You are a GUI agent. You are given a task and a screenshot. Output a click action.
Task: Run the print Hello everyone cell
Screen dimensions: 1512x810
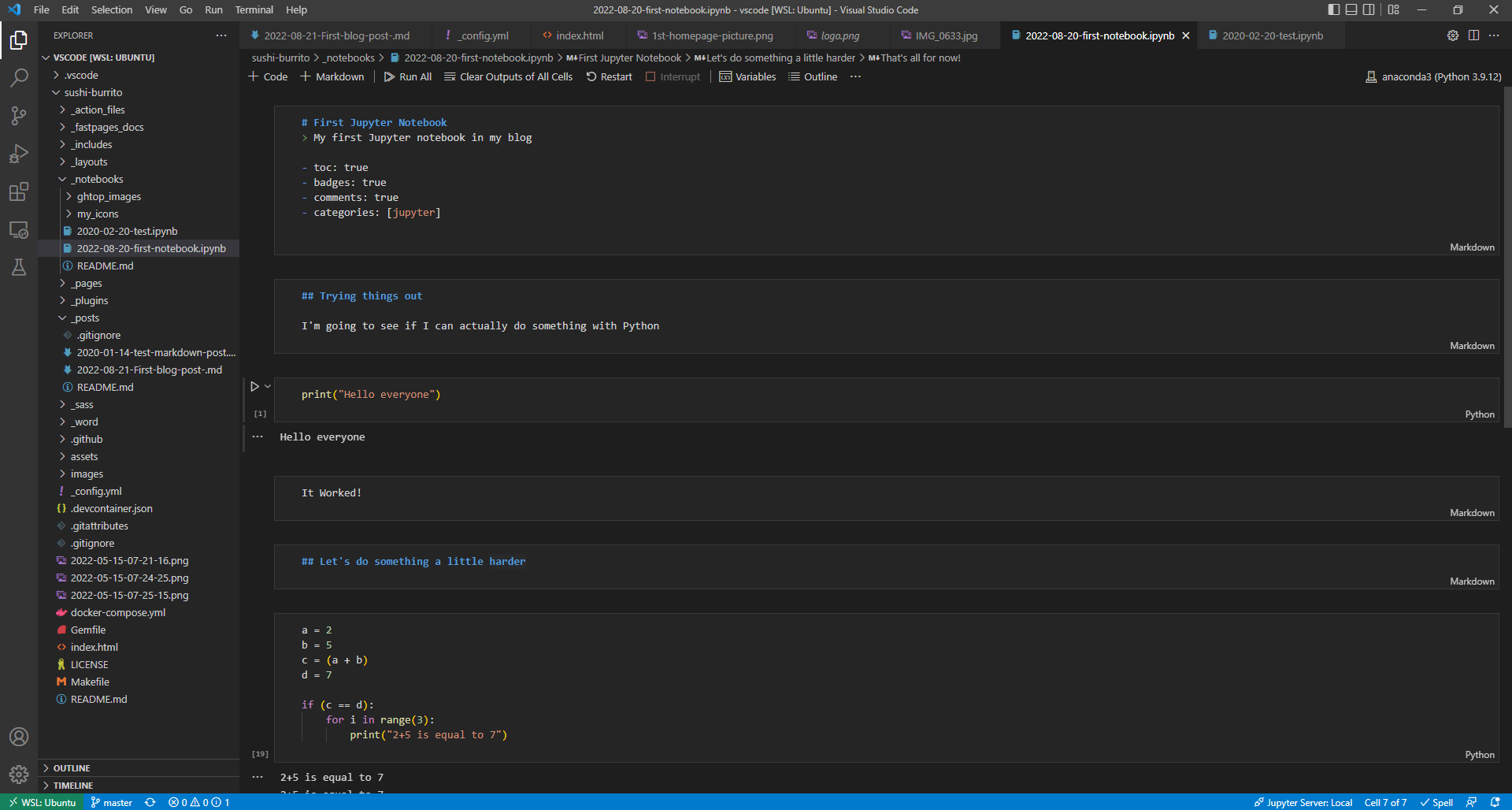254,386
